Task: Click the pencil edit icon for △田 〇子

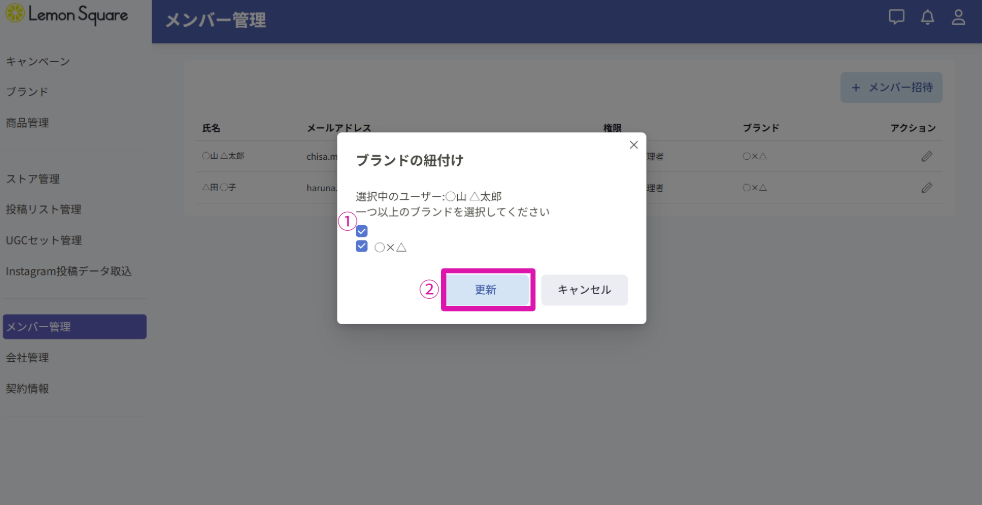Action: pyautogui.click(x=927, y=187)
